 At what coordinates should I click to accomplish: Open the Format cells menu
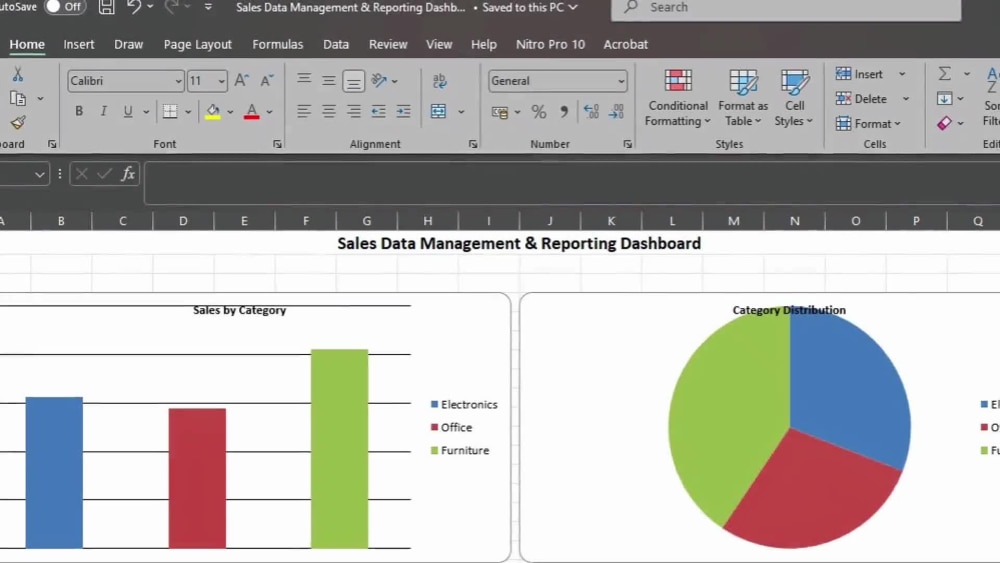pyautogui.click(x=868, y=124)
